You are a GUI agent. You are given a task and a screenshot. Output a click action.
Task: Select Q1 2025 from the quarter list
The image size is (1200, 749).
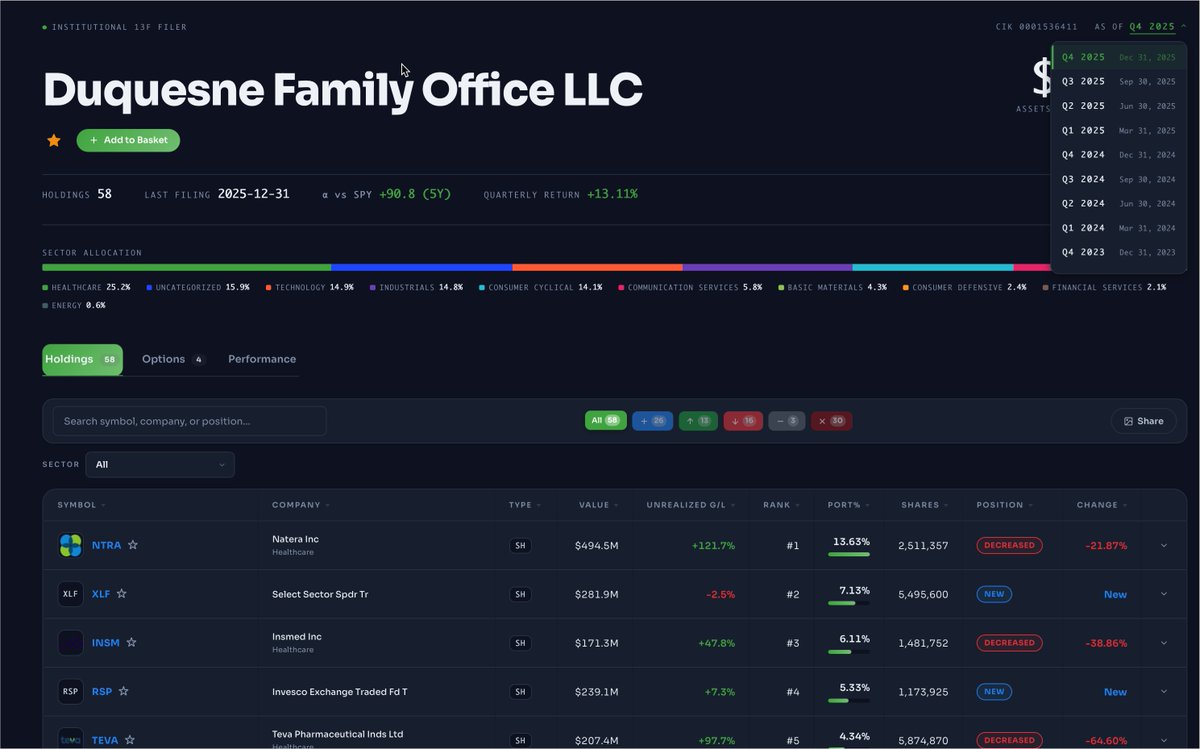point(1118,130)
